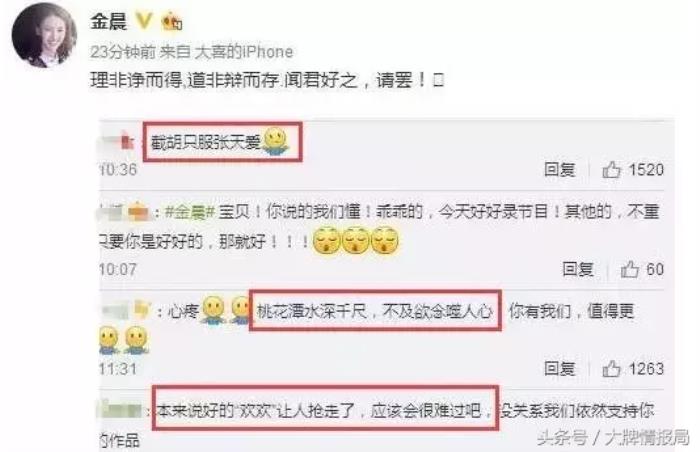
Task: Like the 截胡只服张天爱 comment with 1520 likes
Action: point(611,170)
